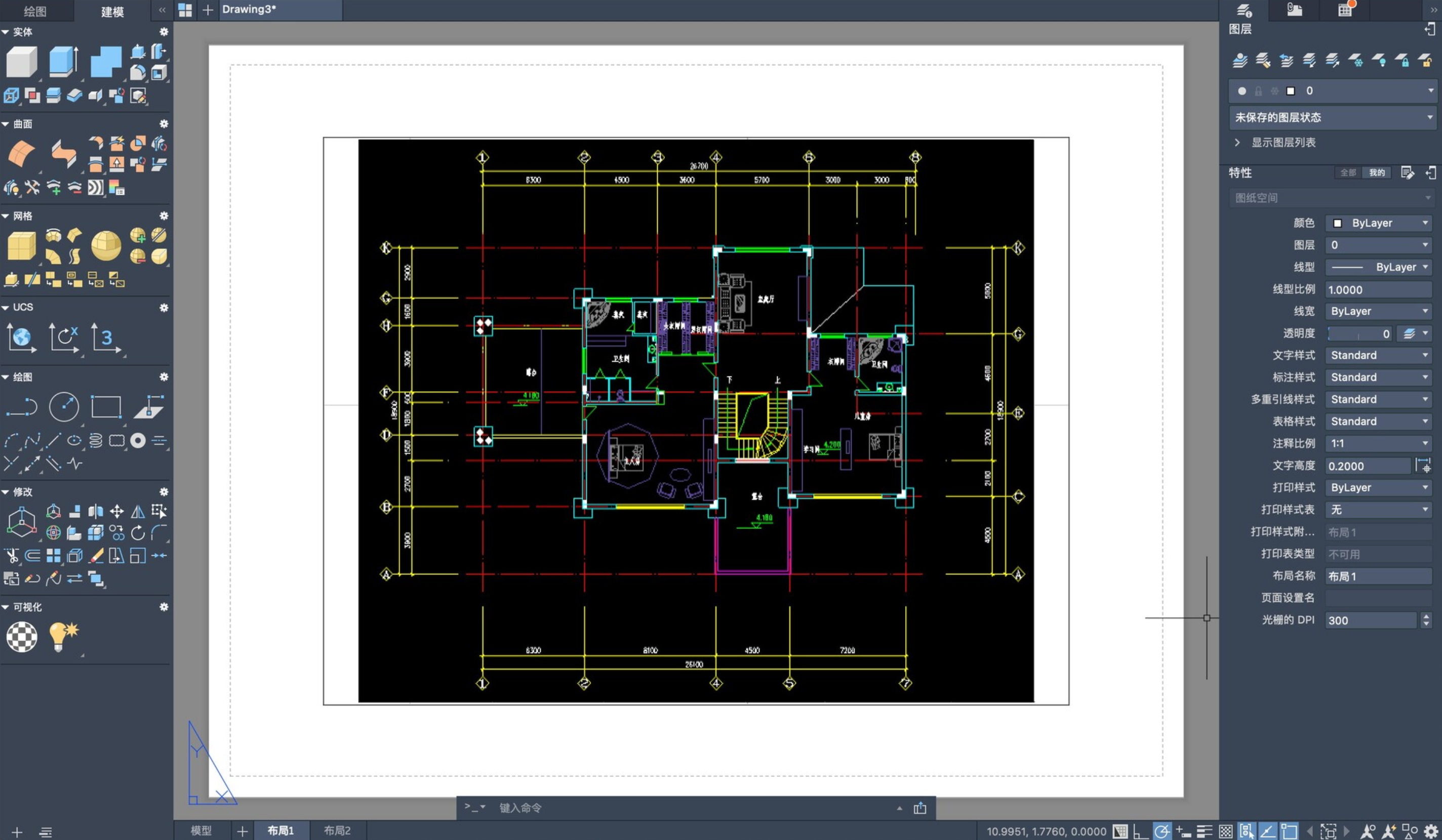Select the Extrude solid tool
Screen dimensions: 1442x840
(x=63, y=61)
